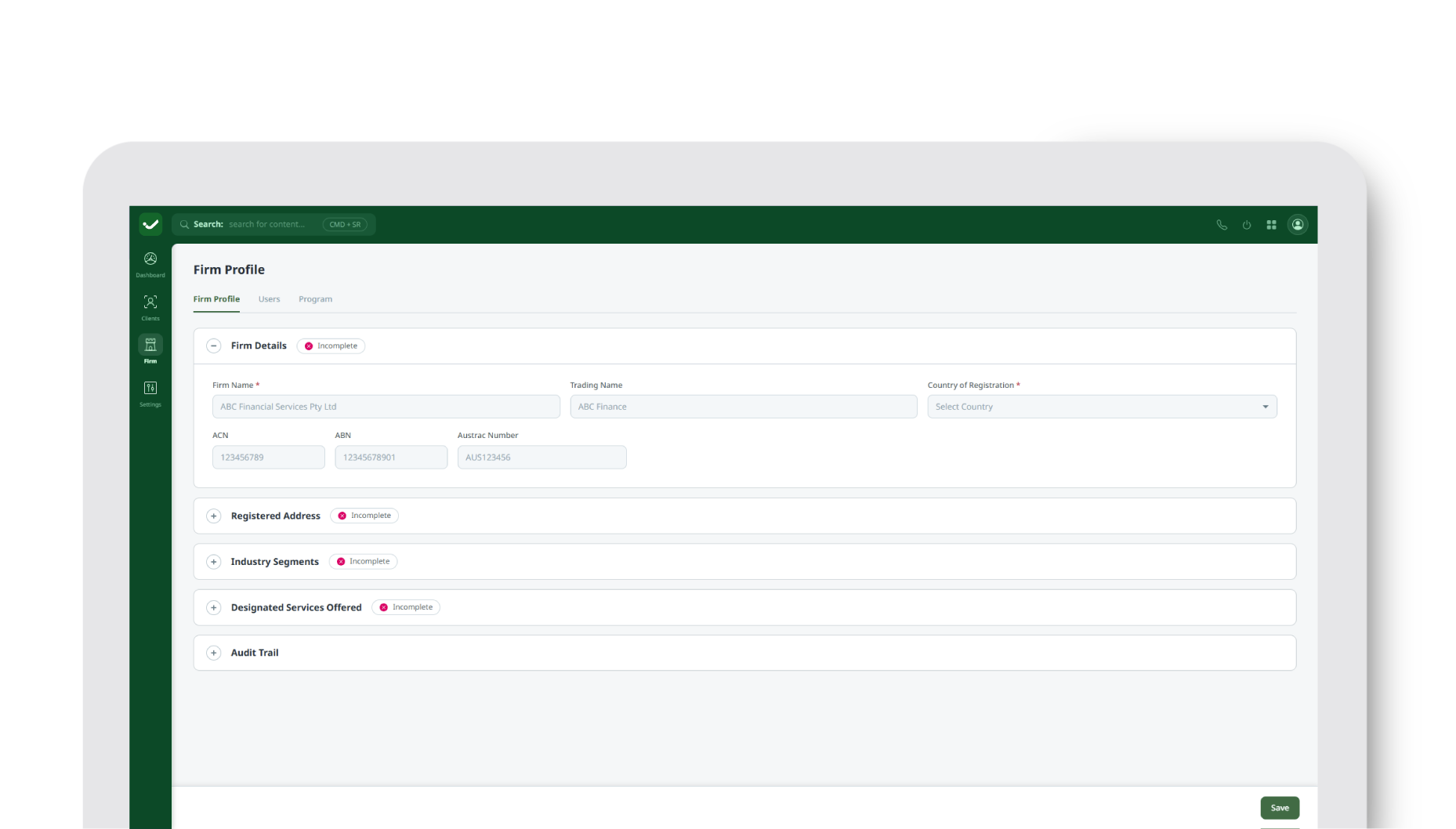Open the user profile avatar
Viewport: 1456px width, 829px height.
[x=1298, y=225]
